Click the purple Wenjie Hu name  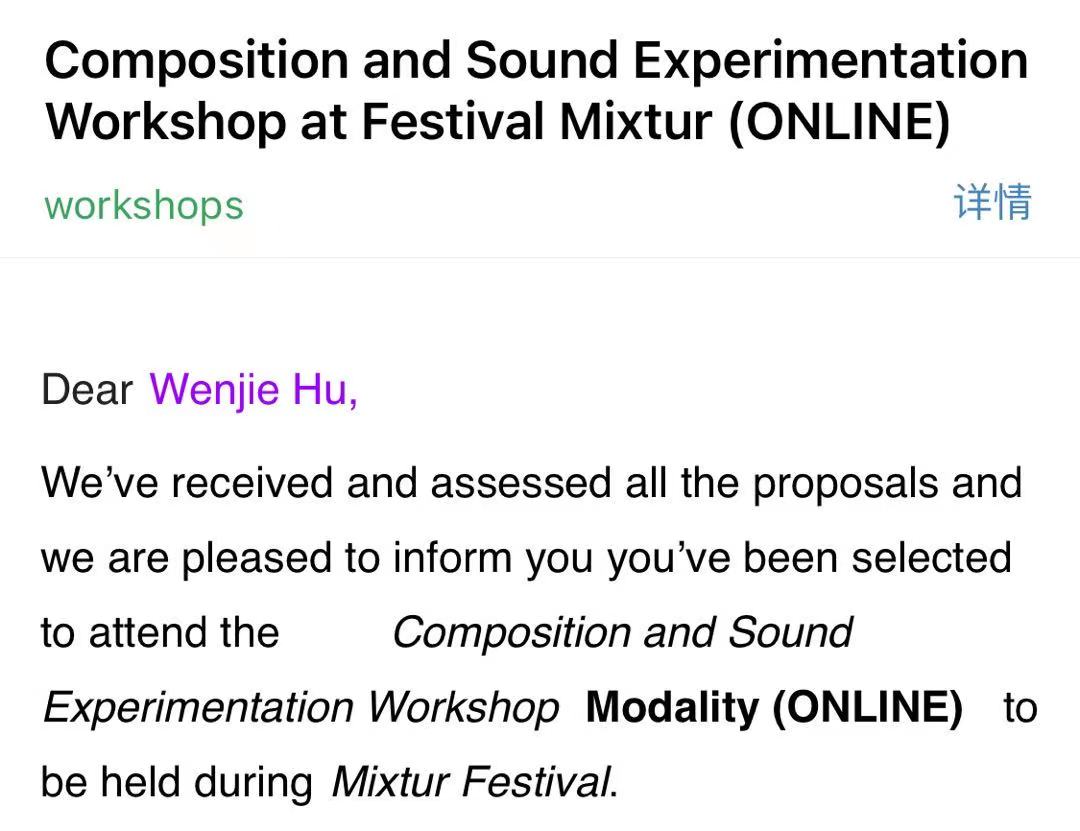[x=253, y=389]
